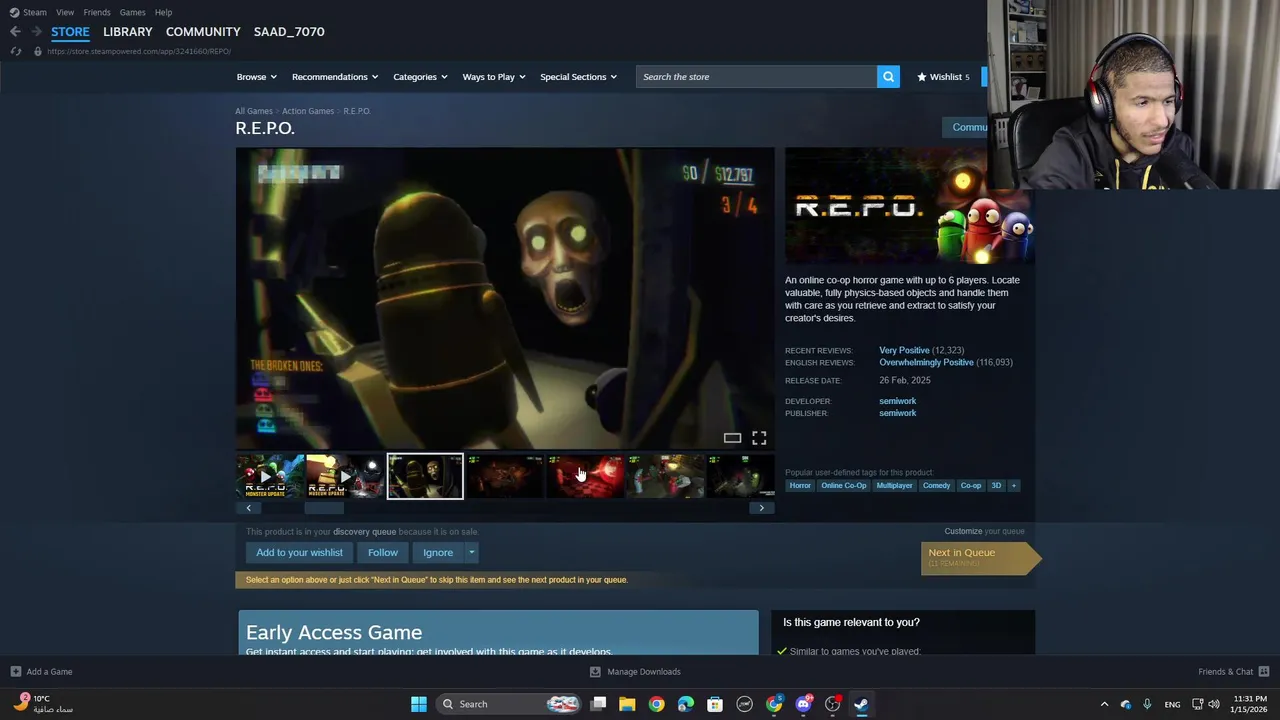Switch to the LIBRARY tab

pos(128,32)
